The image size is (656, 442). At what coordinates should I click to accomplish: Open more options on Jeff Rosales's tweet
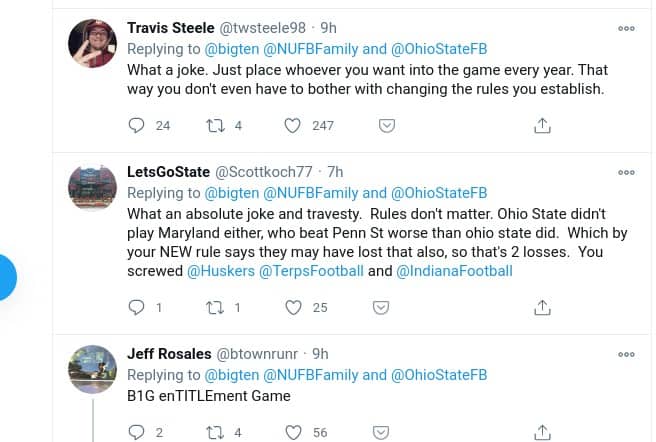click(626, 354)
